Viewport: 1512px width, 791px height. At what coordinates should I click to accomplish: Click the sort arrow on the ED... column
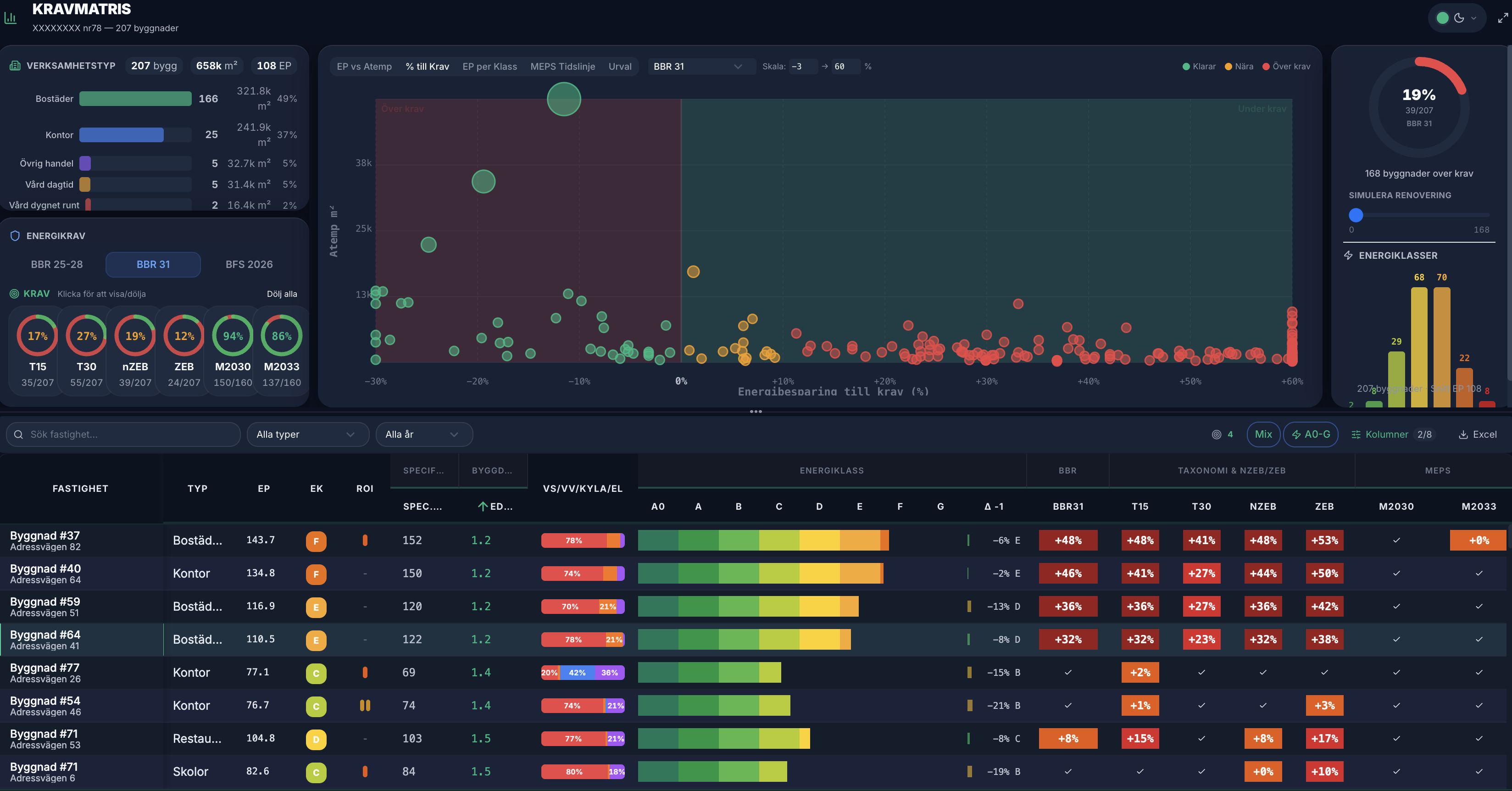click(483, 506)
